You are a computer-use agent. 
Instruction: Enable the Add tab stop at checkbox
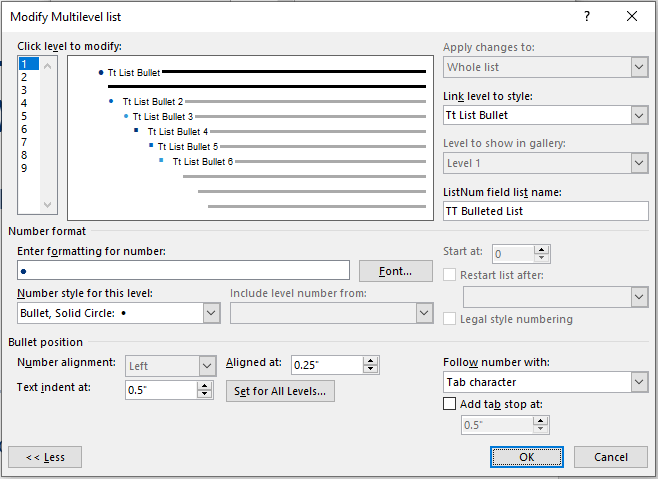450,404
